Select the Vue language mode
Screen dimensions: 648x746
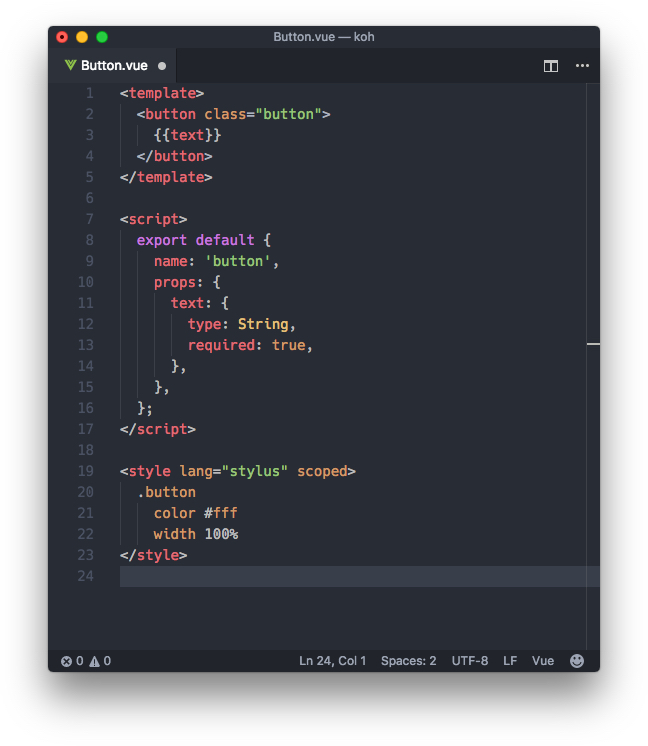coord(542,661)
